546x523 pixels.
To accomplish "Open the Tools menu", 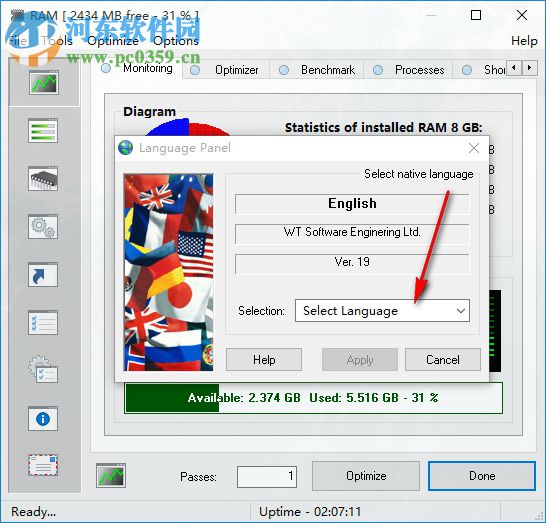I will click(57, 41).
